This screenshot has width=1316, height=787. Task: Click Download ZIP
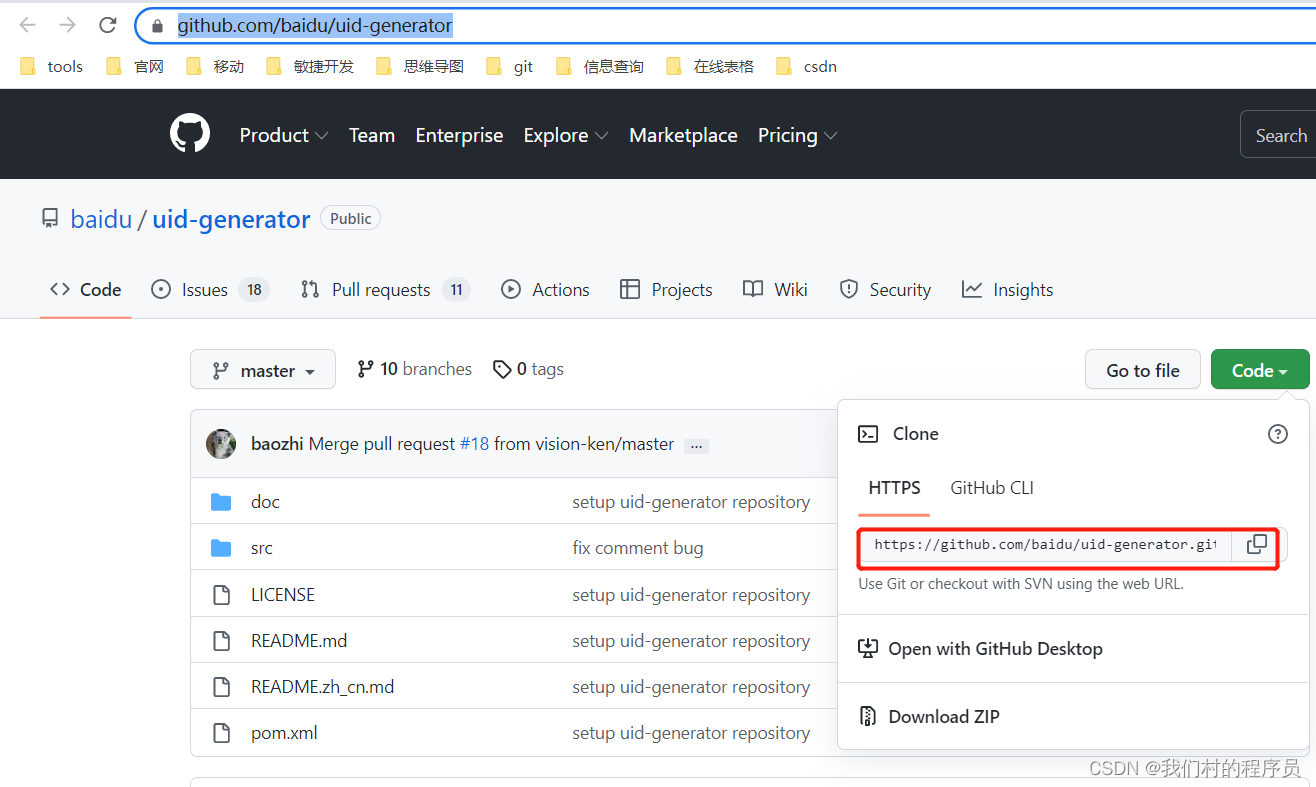944,716
